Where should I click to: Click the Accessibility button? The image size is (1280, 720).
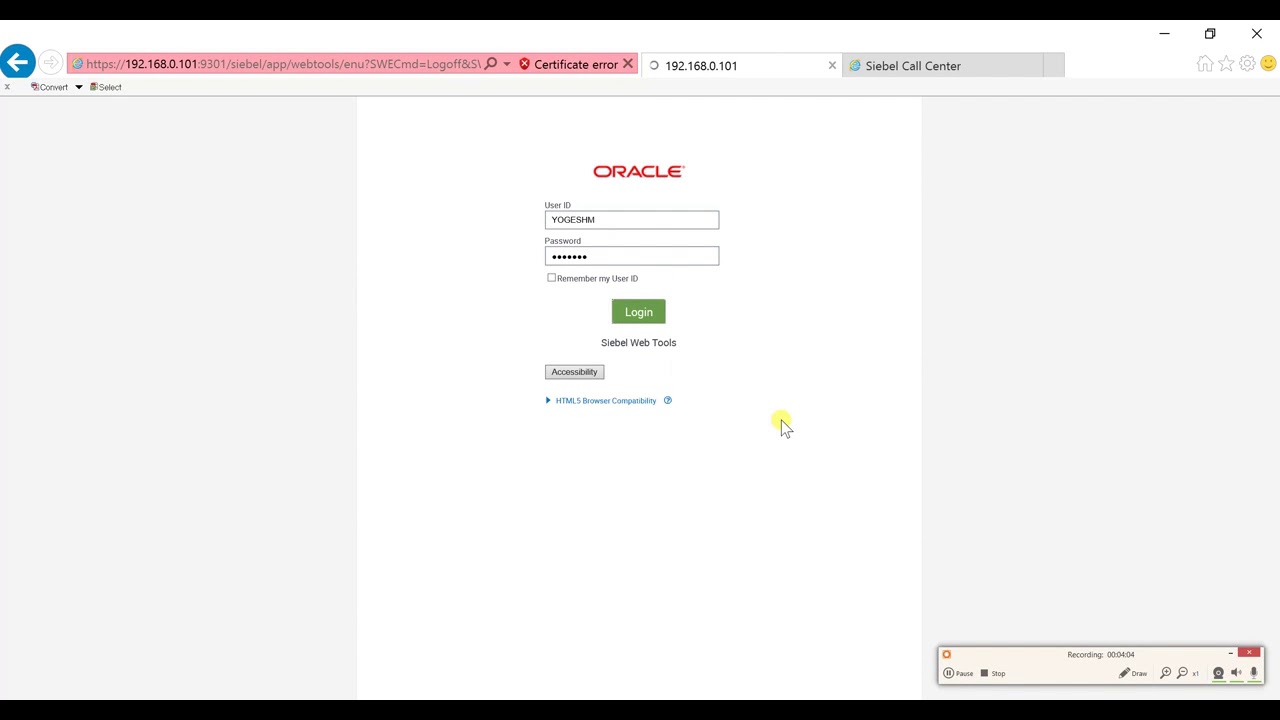click(x=574, y=372)
